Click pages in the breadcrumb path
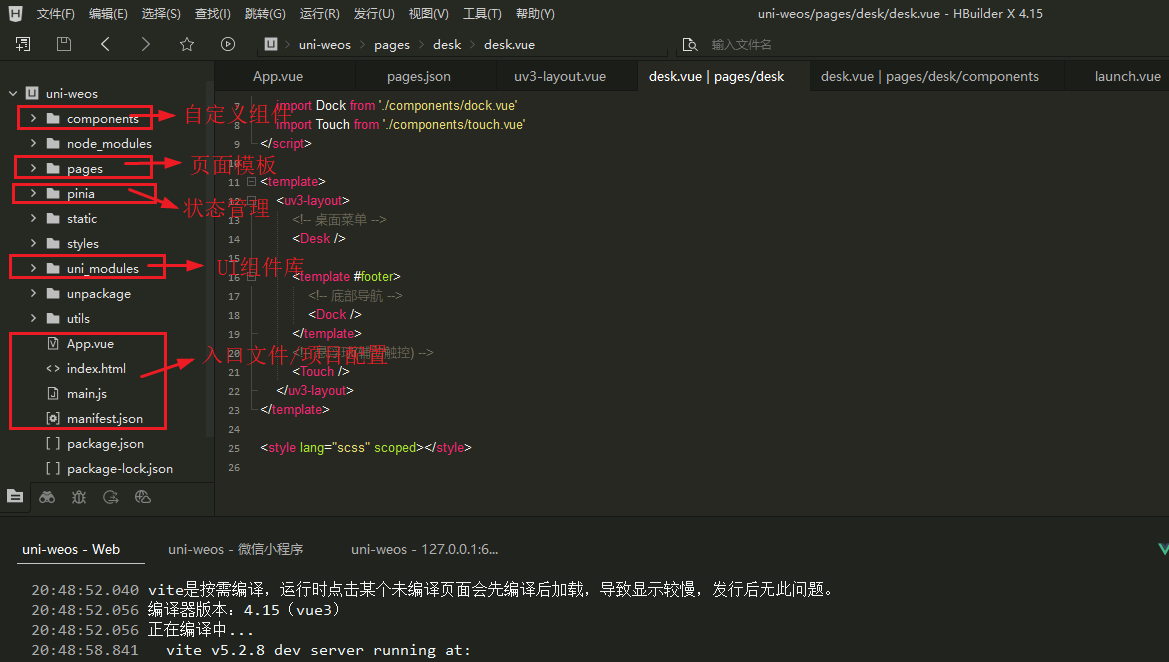This screenshot has height=662, width=1169. point(392,45)
